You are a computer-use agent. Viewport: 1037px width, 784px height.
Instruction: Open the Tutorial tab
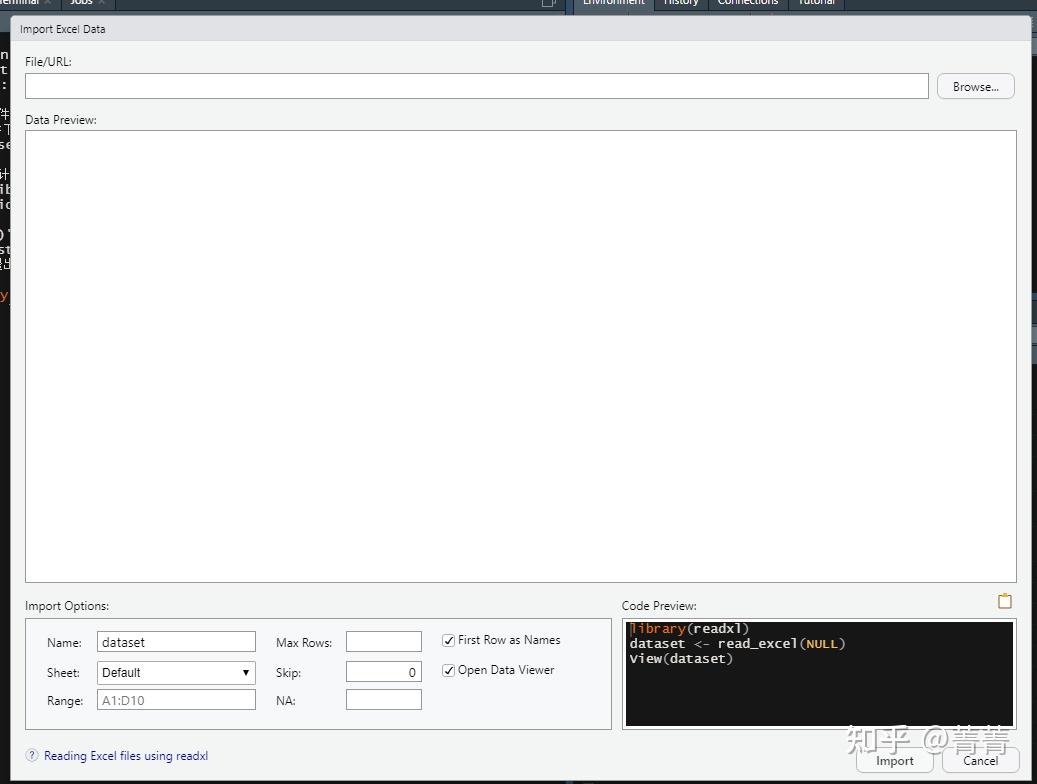click(815, 3)
